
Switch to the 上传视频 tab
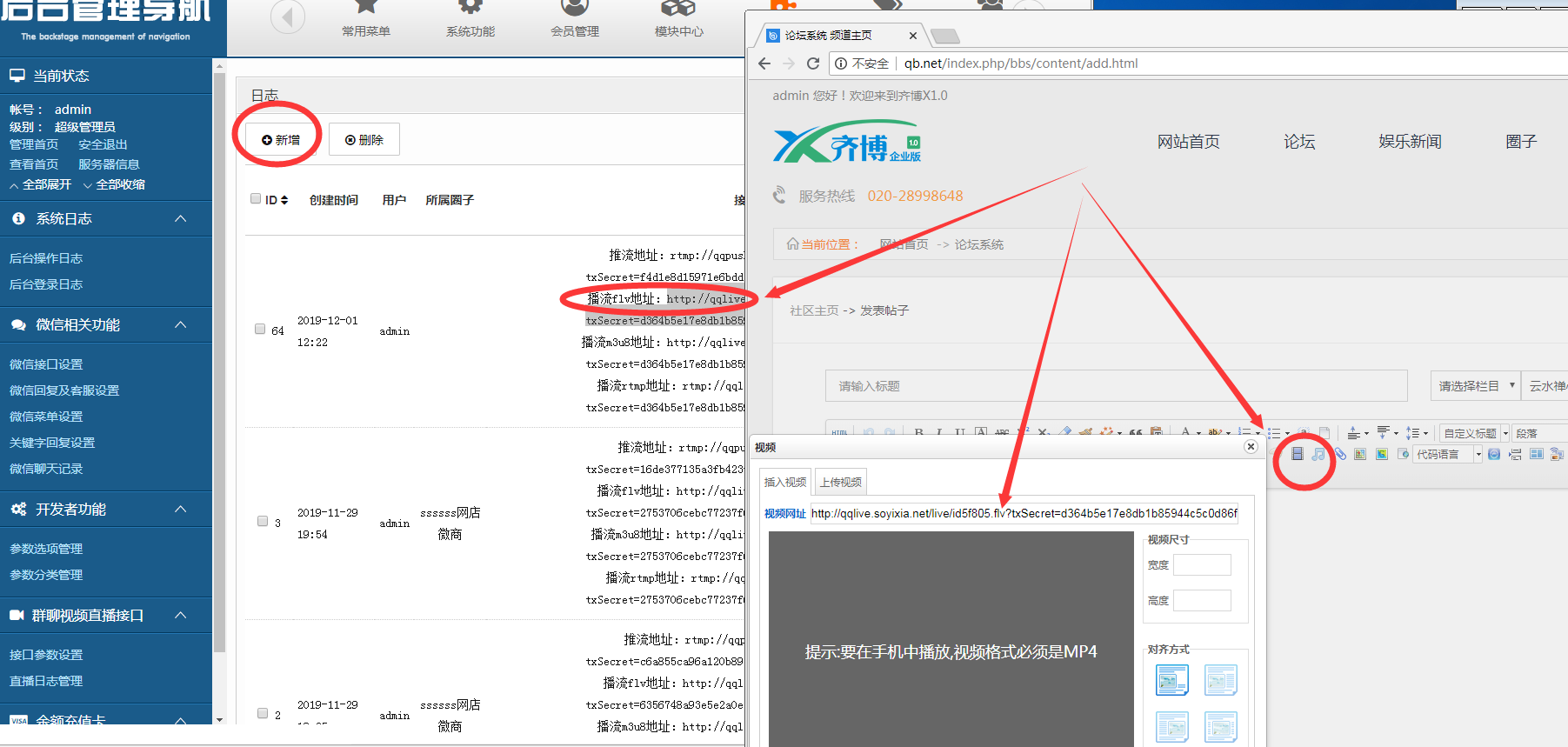[840, 482]
